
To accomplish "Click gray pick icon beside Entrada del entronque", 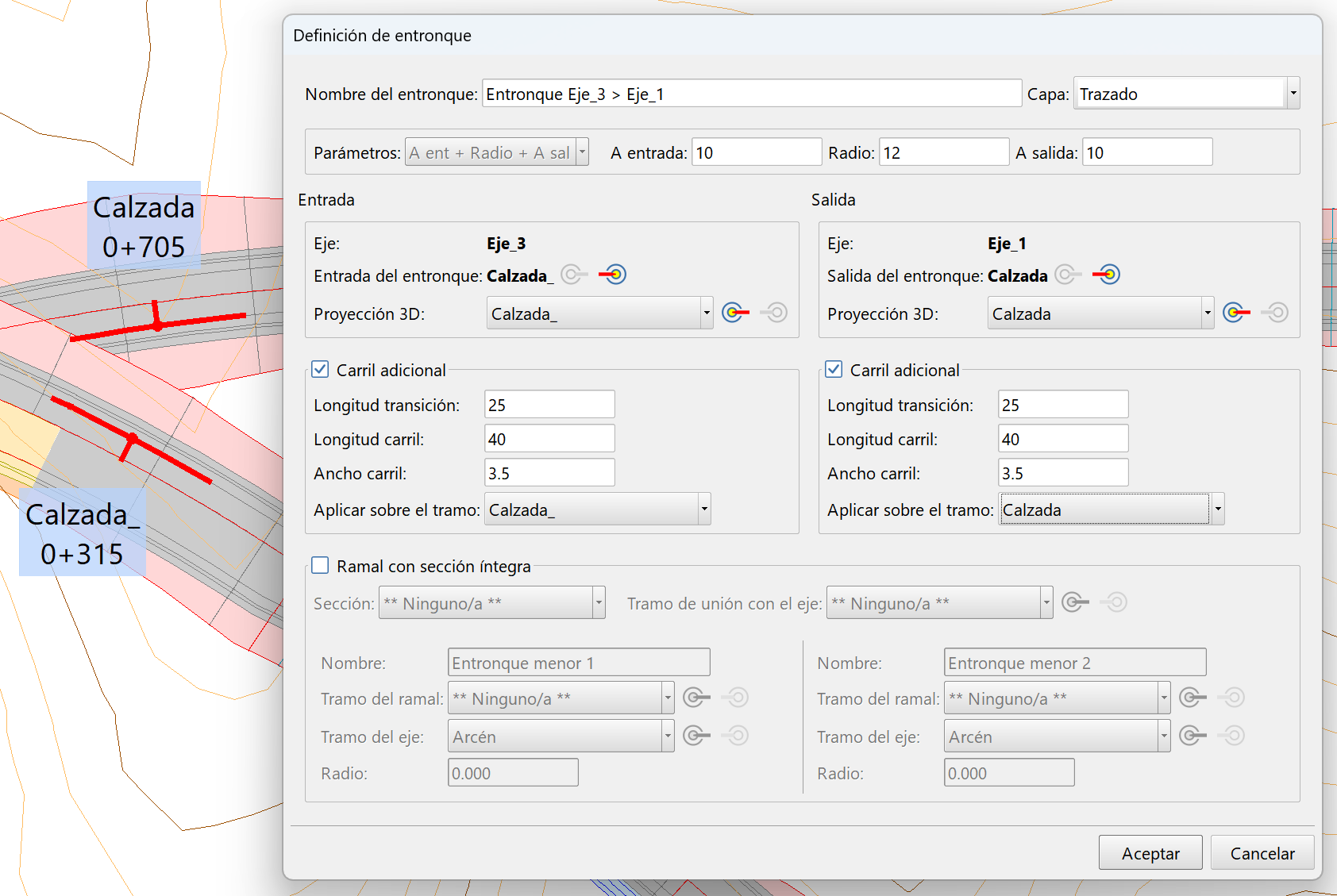I will (x=574, y=275).
